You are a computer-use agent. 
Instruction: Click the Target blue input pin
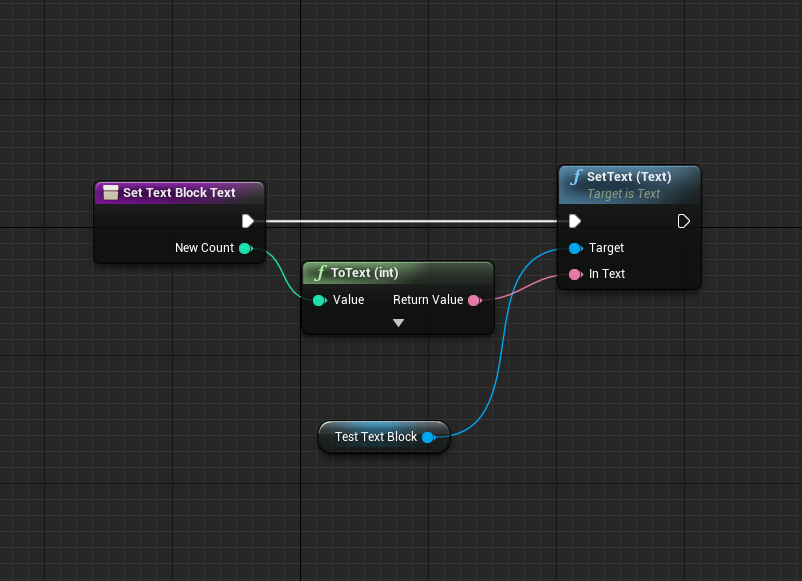(x=575, y=249)
